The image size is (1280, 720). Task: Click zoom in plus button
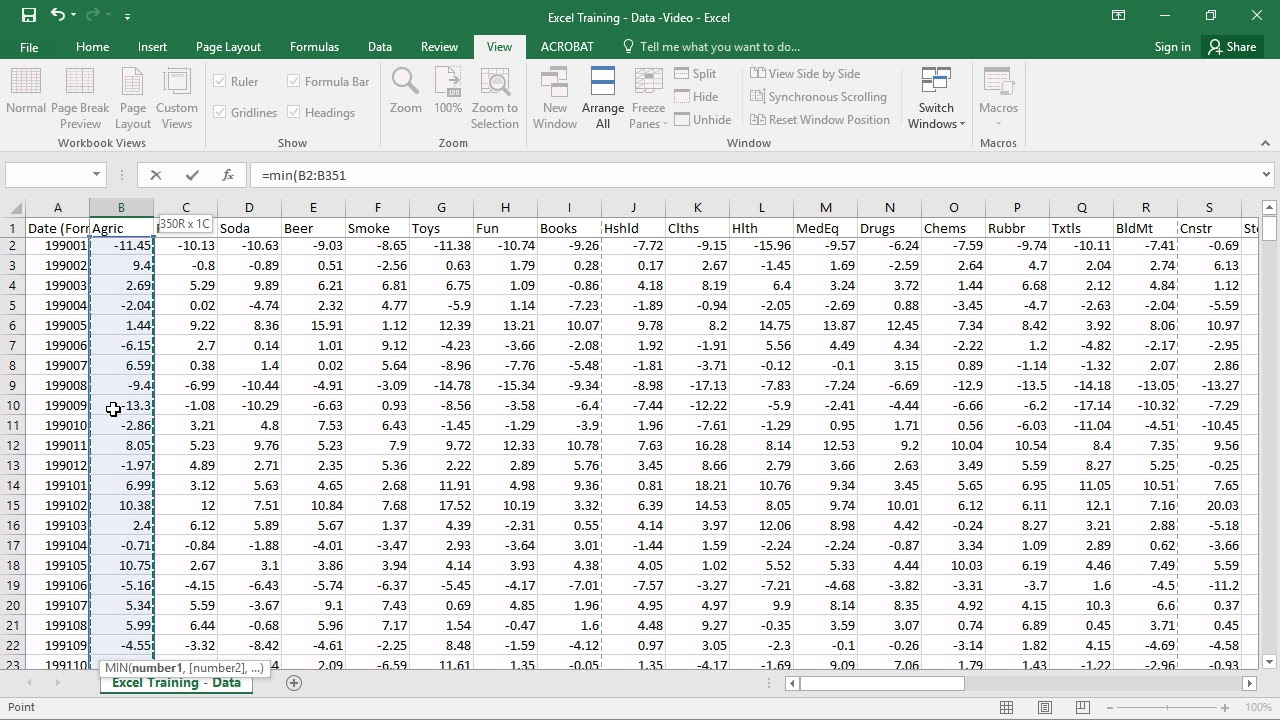click(x=1225, y=707)
